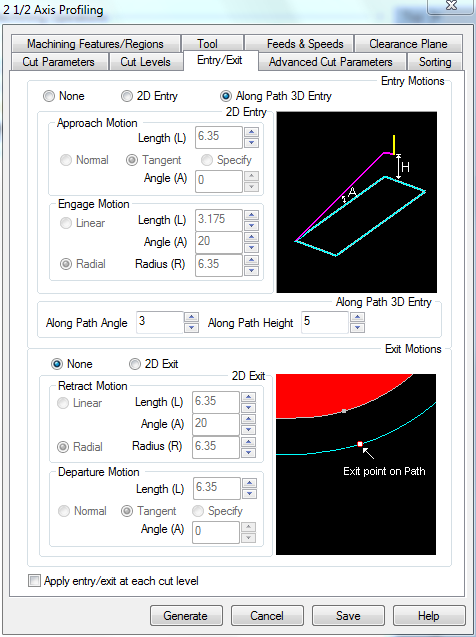This screenshot has width=476, height=637.
Task: Click the Cancel button
Action: 267,616
